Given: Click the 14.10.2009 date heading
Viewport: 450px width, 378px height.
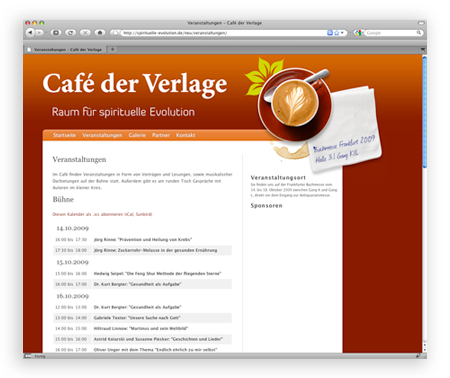Looking at the screenshot, I should [72, 228].
